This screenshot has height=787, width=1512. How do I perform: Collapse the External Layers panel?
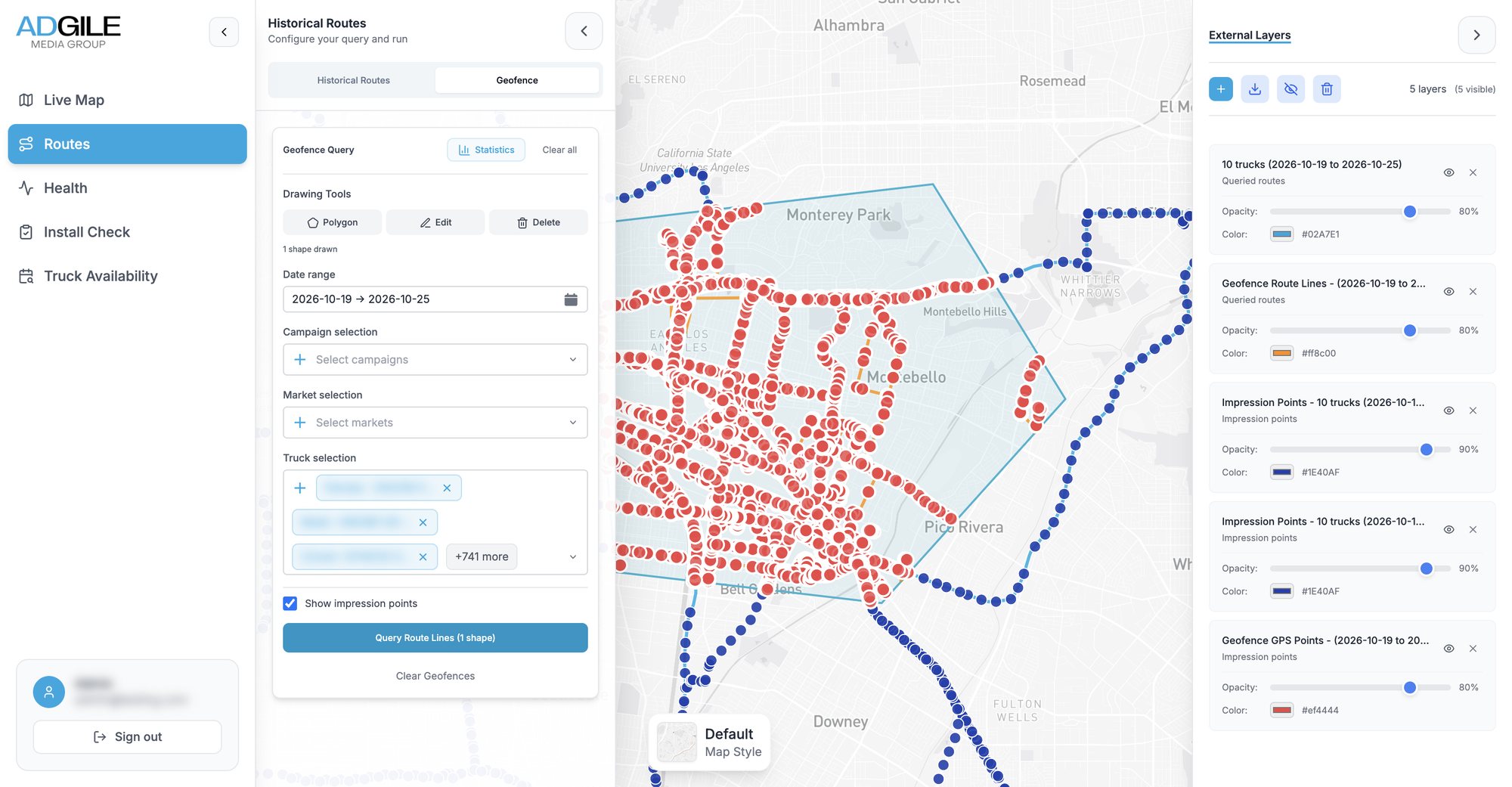pyautogui.click(x=1476, y=35)
